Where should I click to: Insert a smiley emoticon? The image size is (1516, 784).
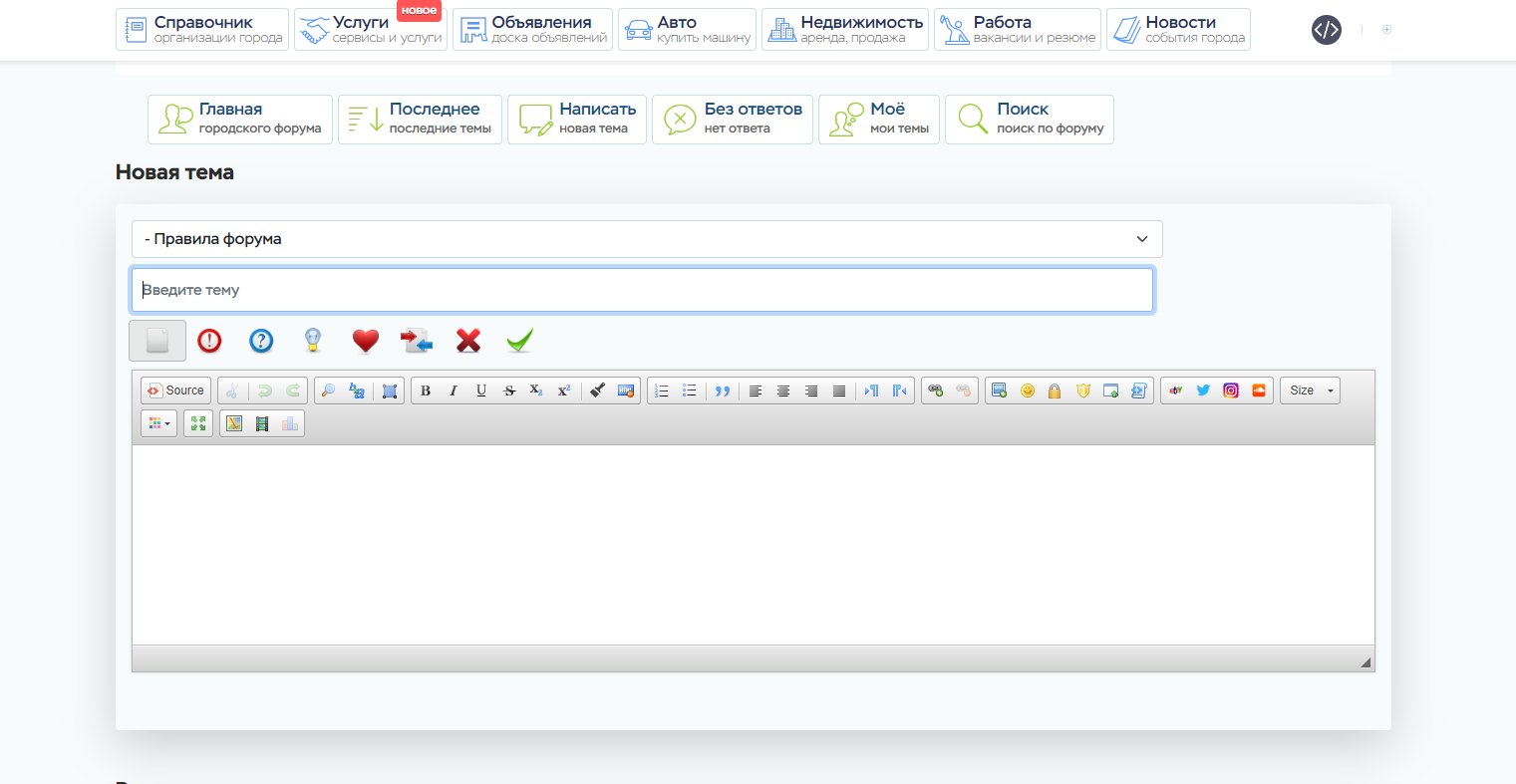tap(1027, 391)
